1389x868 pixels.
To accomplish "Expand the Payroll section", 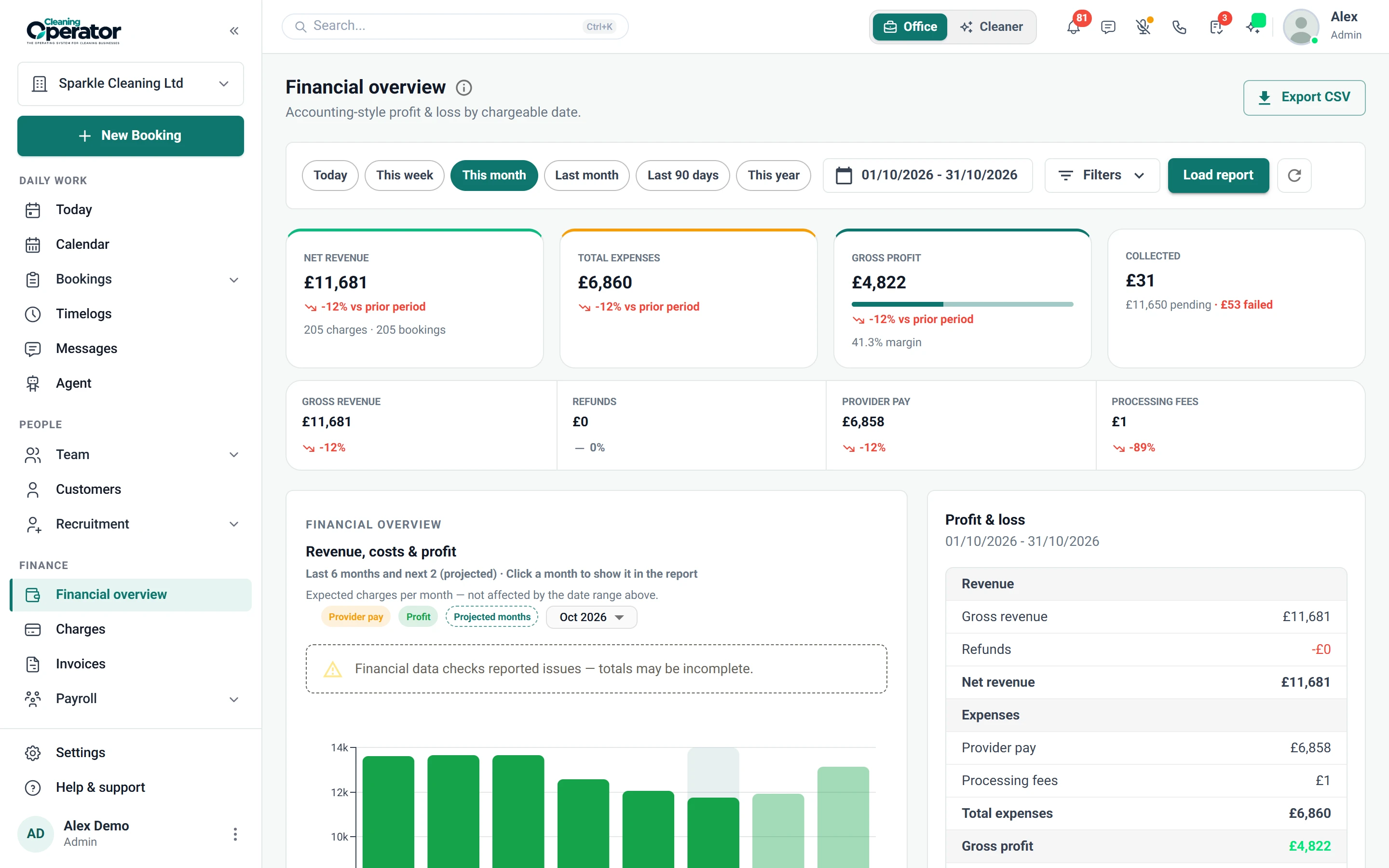I will pyautogui.click(x=130, y=699).
